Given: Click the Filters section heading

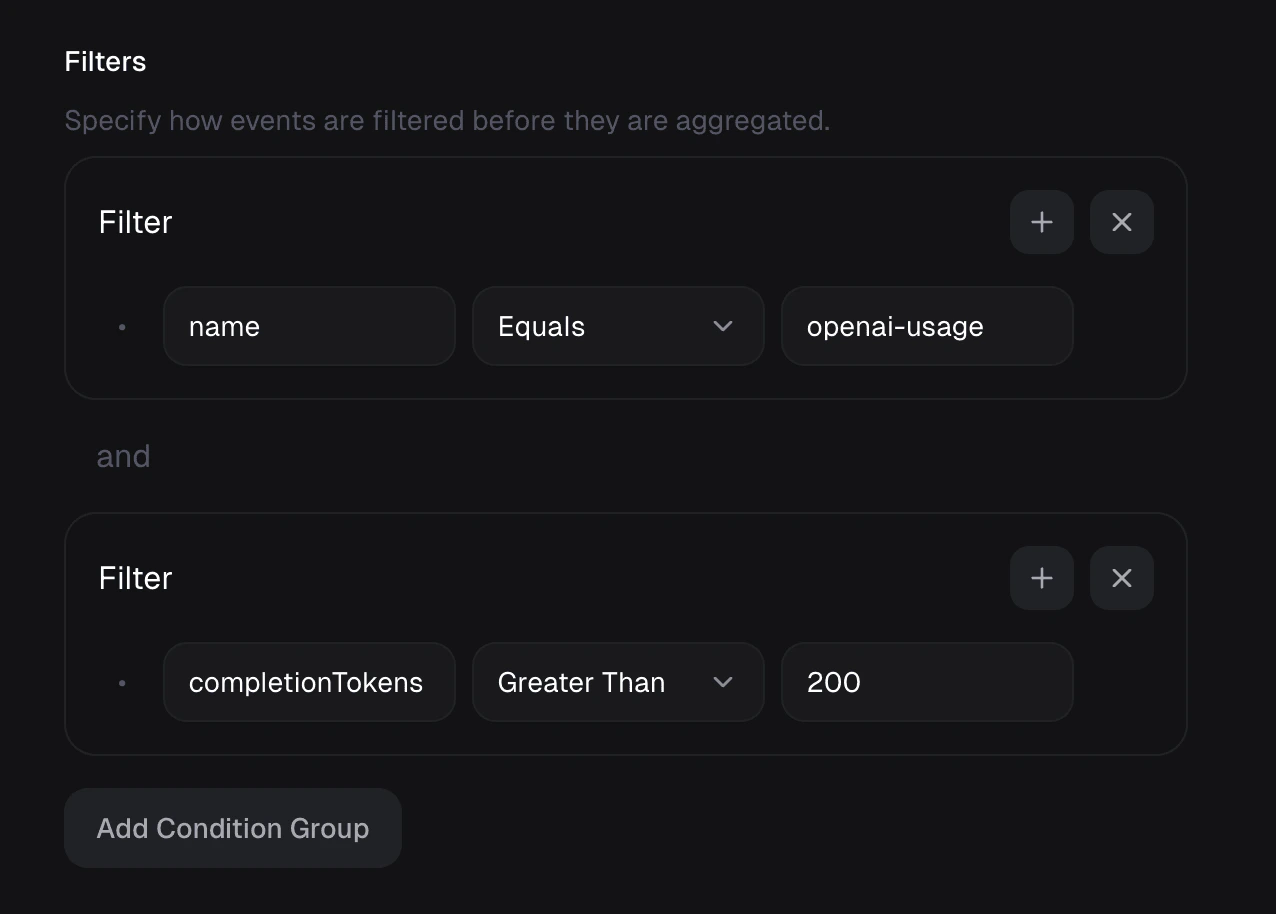Looking at the screenshot, I should [x=105, y=62].
